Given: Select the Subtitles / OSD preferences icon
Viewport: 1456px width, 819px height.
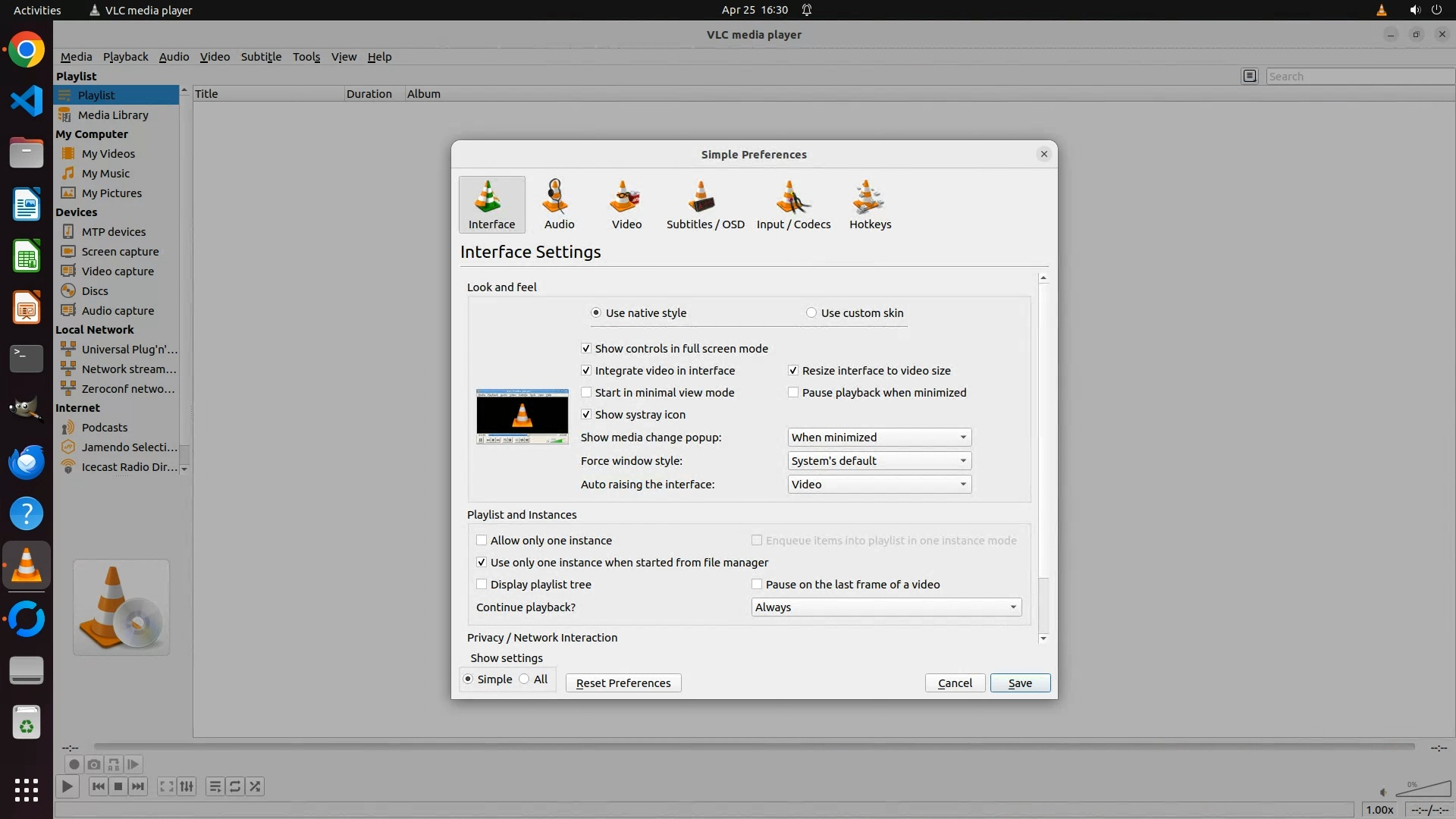Looking at the screenshot, I should point(704,204).
